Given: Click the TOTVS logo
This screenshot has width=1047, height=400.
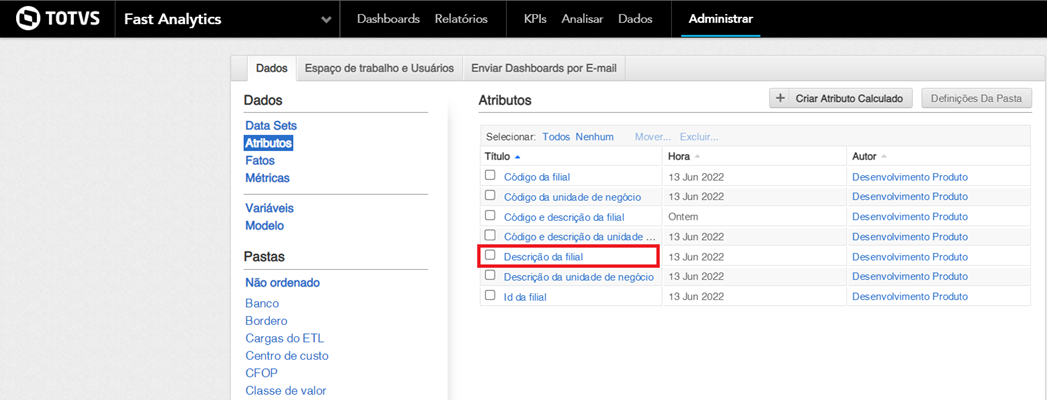Looking at the screenshot, I should [57, 18].
